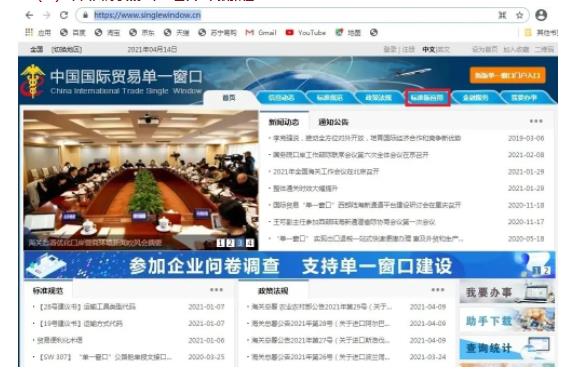
Task: Open the 其他书签 bookmarks folder
Action: coord(541,33)
